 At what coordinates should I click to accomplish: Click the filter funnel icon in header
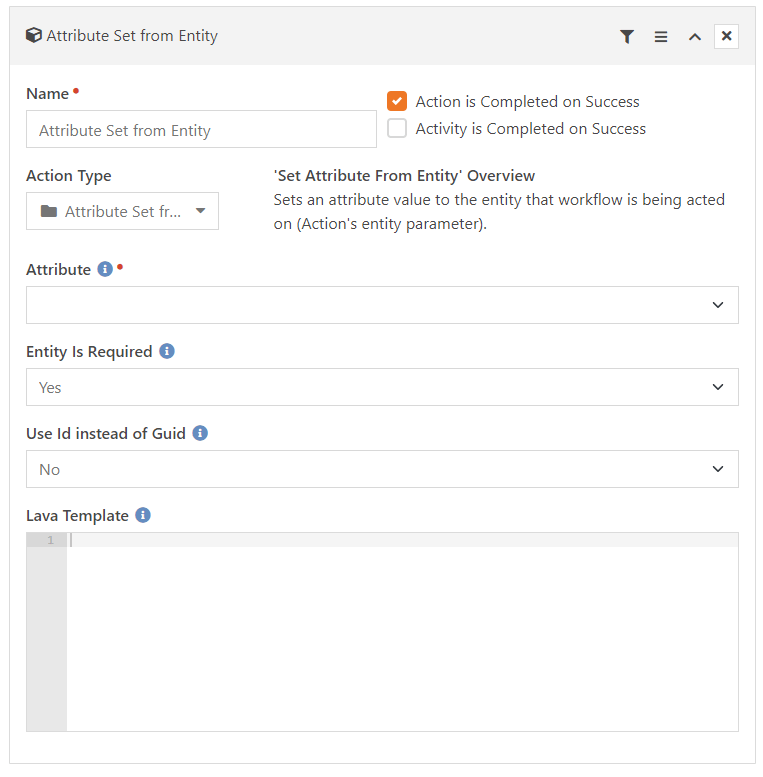point(627,37)
